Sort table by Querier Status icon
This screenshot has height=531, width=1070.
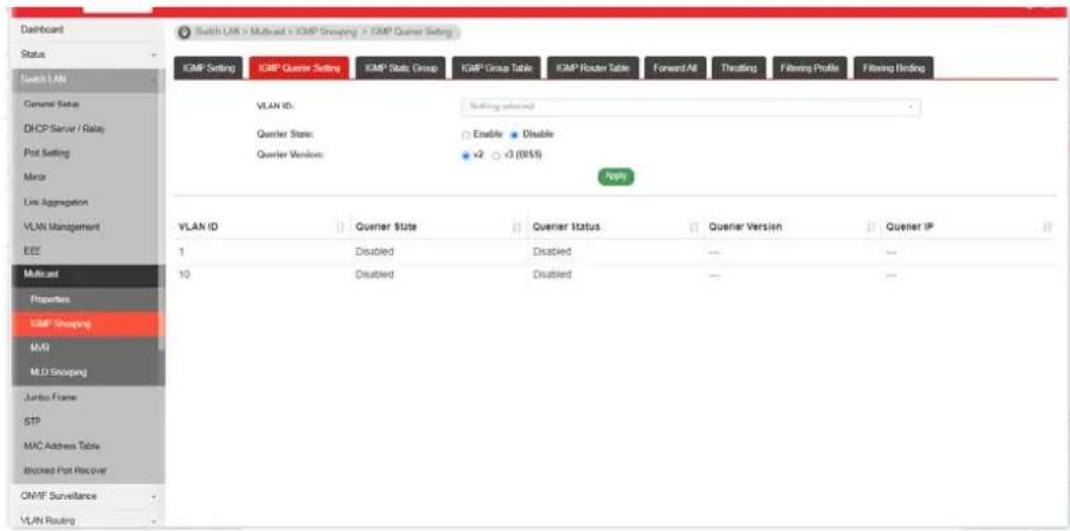pos(695,227)
